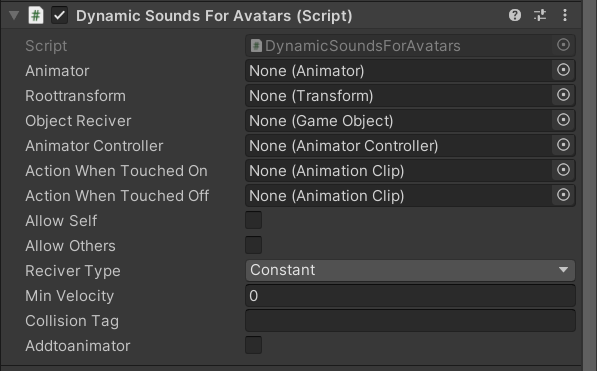Open picker for Action When Touched Off
The width and height of the screenshot is (597, 371).
[x=563, y=195]
